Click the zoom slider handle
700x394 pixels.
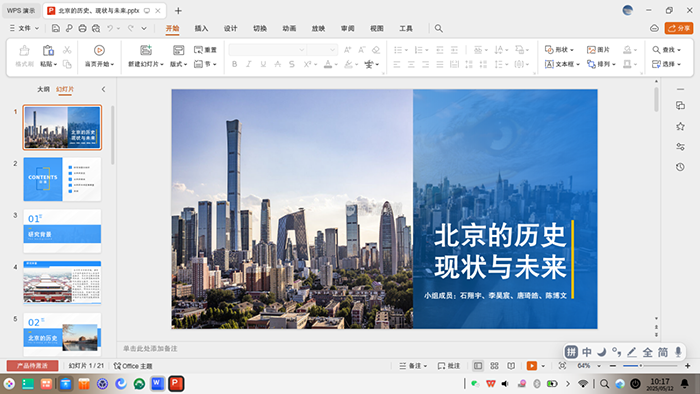click(641, 365)
